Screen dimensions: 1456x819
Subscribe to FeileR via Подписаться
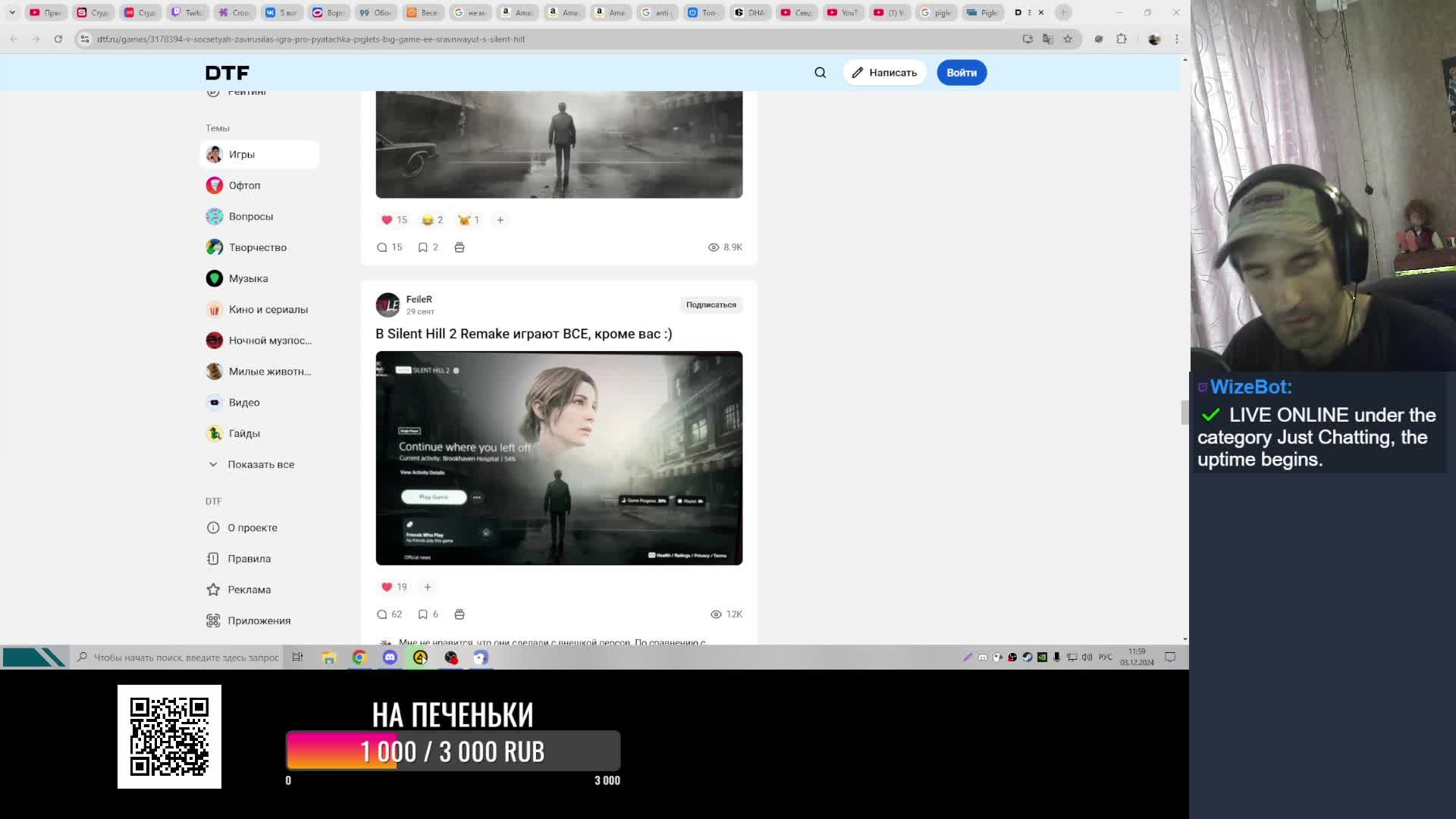pyautogui.click(x=711, y=305)
